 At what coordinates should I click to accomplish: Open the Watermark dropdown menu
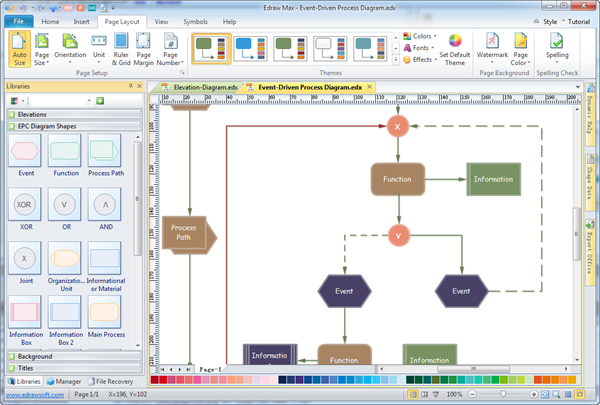(492, 49)
